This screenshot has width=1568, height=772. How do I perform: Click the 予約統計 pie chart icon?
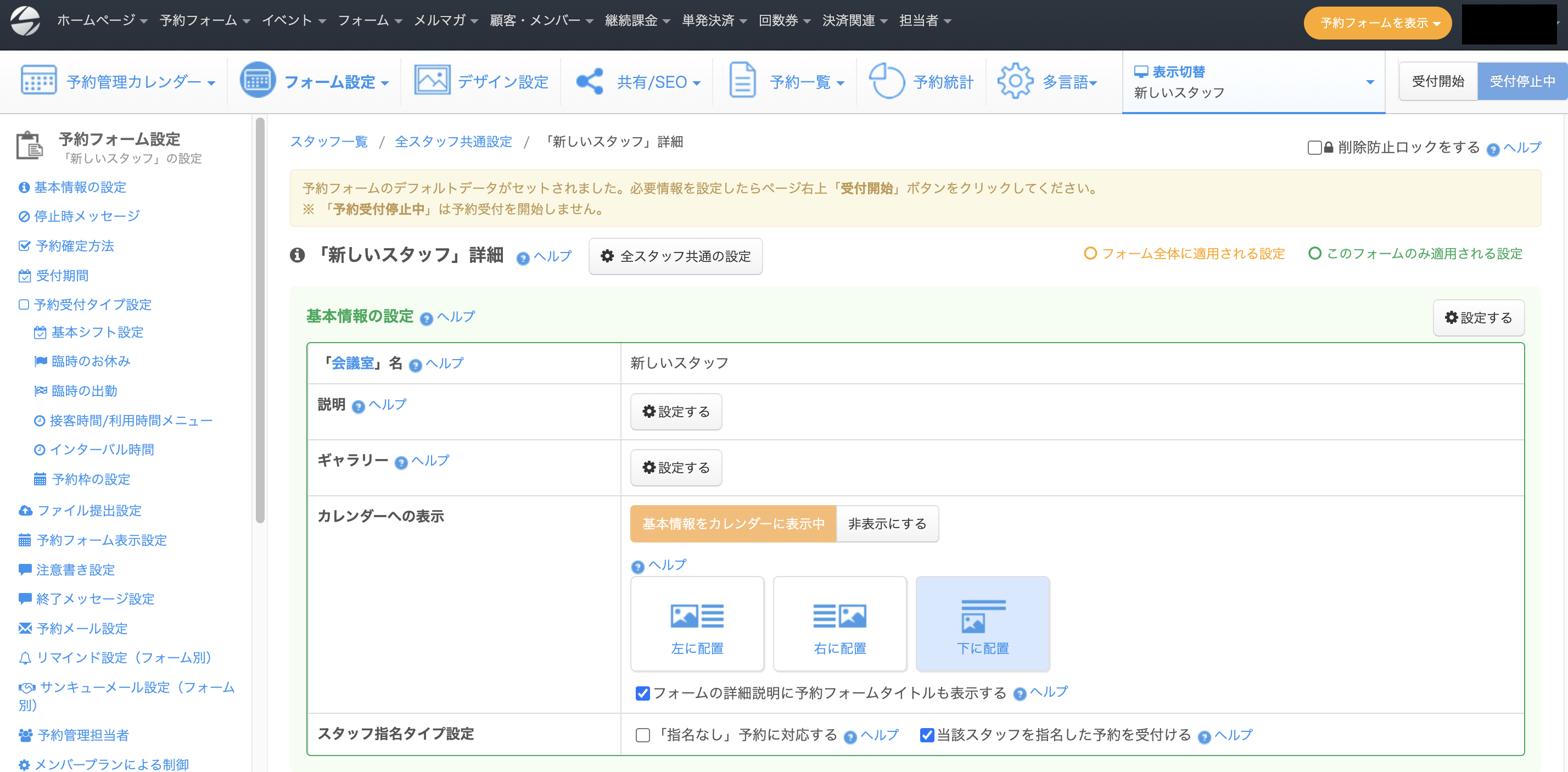tap(886, 80)
